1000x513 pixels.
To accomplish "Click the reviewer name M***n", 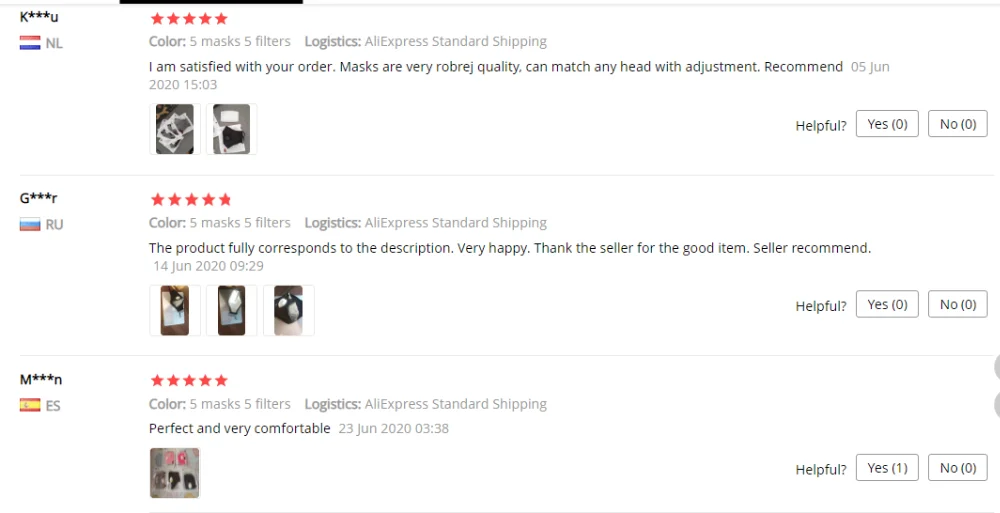I will click(41, 380).
